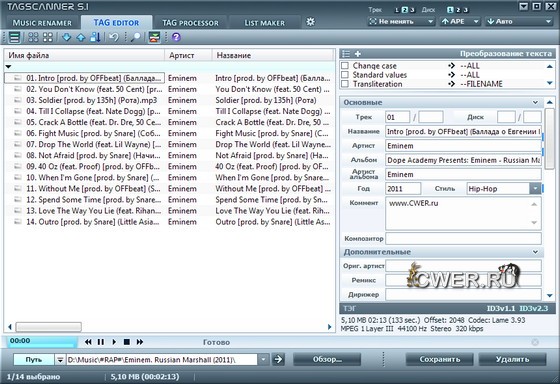560x384 pixels.
Task: Enable the Standard values checkbox
Action: tap(345, 75)
